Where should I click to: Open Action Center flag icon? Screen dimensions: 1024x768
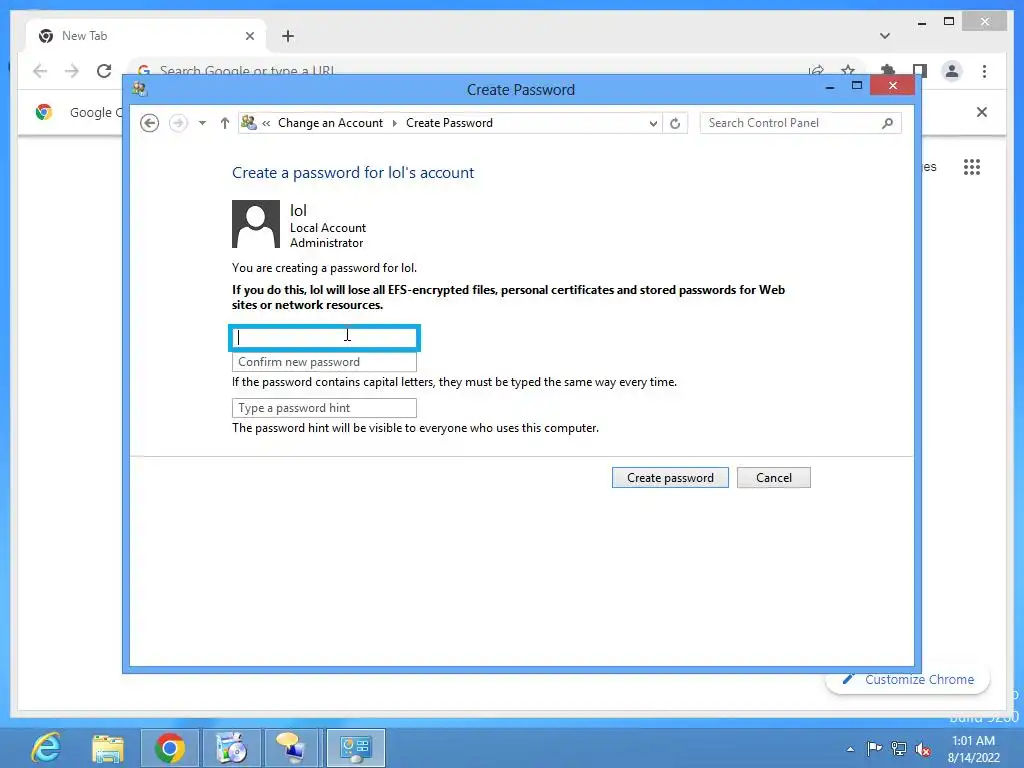pyautogui.click(x=874, y=748)
